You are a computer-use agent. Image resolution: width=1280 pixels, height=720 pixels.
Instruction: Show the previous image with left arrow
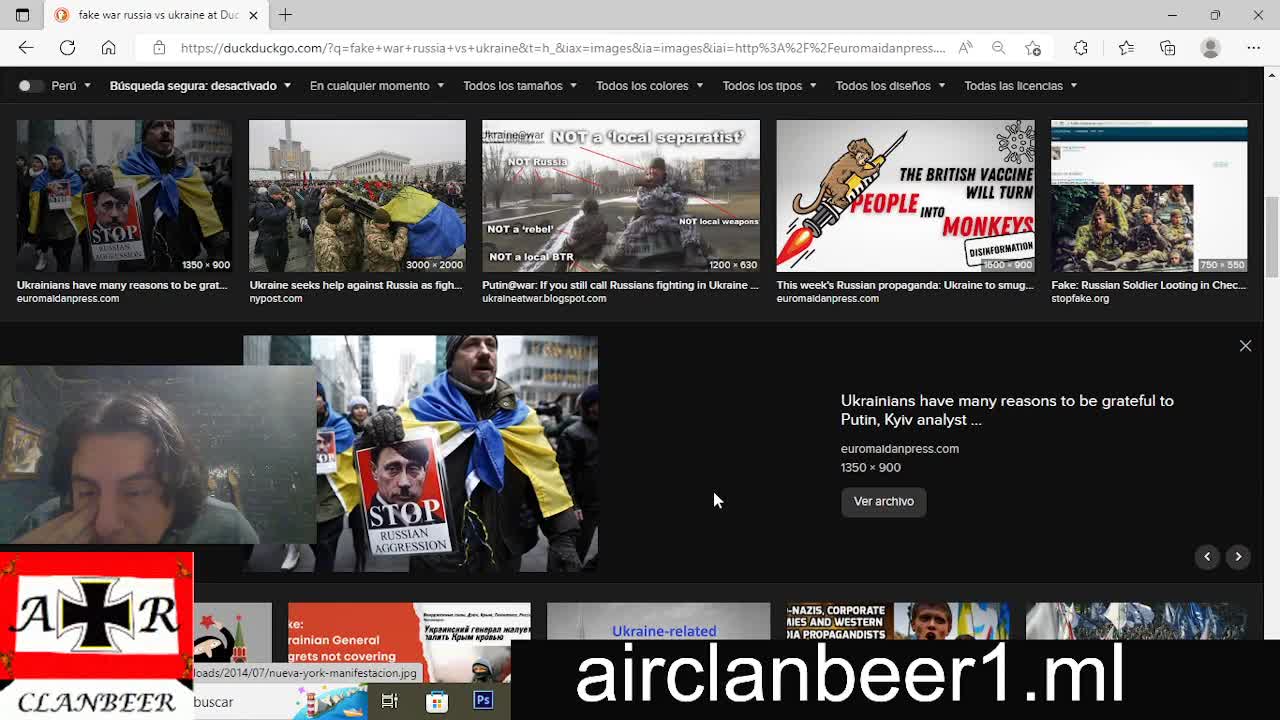pyautogui.click(x=1207, y=557)
